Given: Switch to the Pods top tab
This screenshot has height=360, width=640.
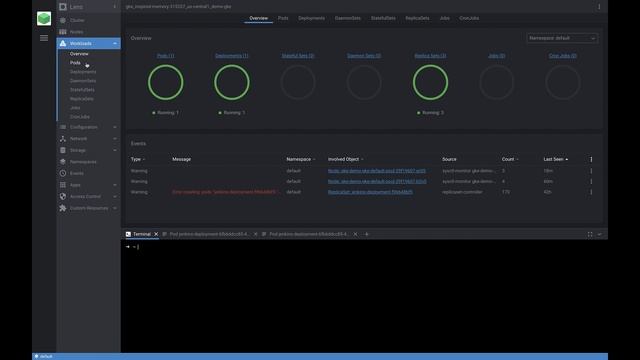Looking at the screenshot, I should pyautogui.click(x=283, y=18).
